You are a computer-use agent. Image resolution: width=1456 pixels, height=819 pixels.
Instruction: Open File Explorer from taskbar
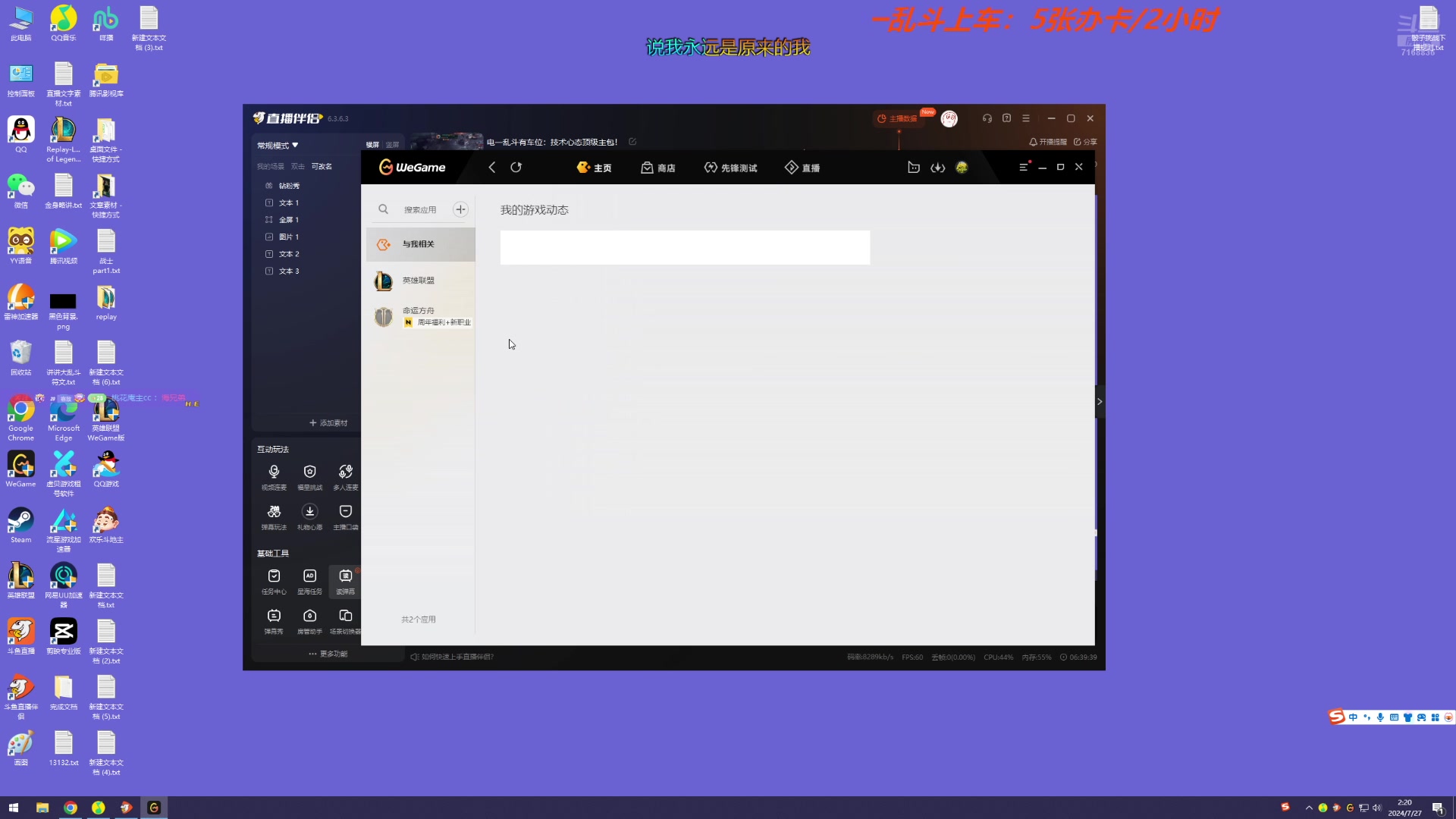click(x=42, y=808)
